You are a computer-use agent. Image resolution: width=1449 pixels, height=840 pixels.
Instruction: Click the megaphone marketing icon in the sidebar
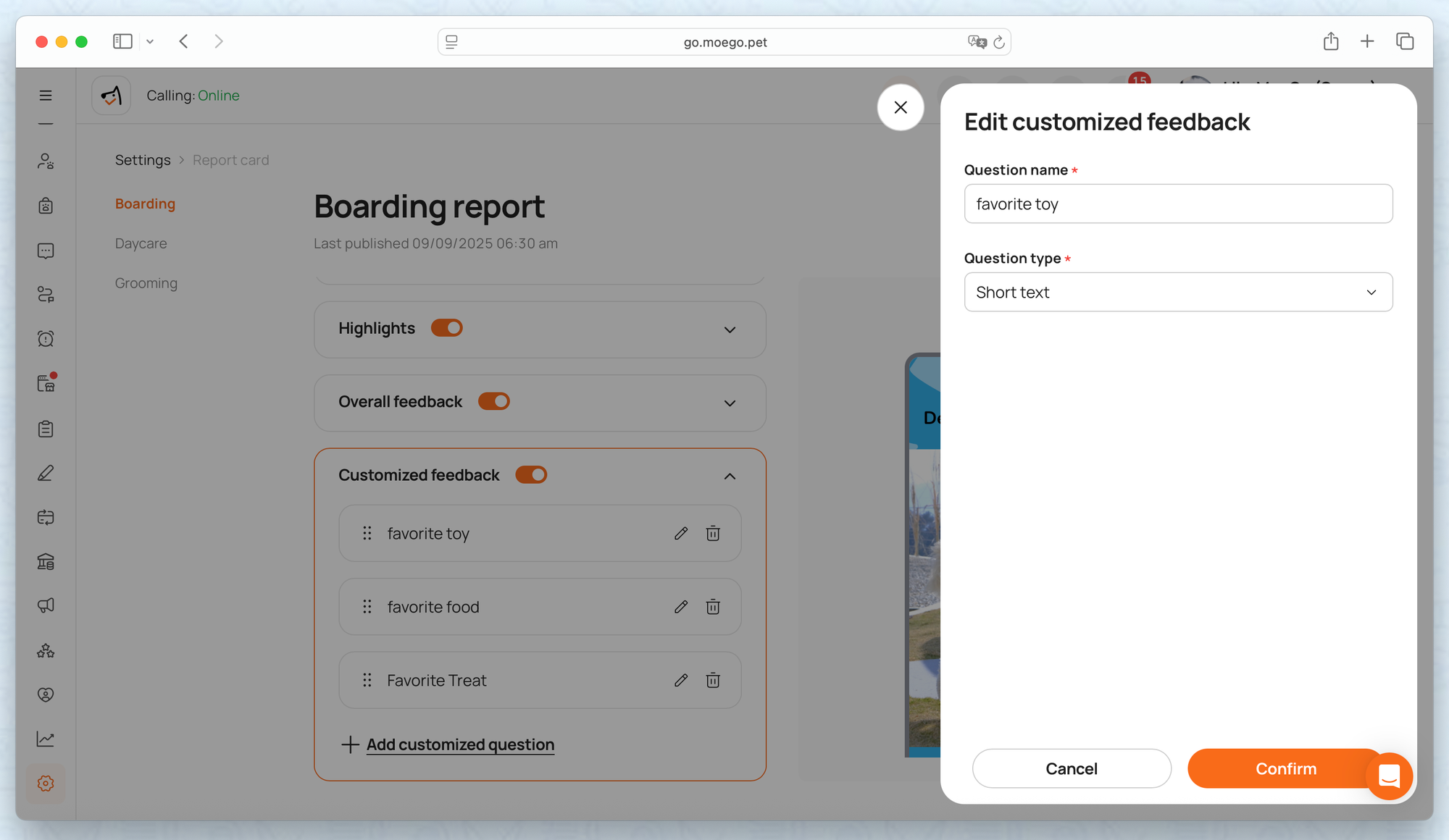point(46,605)
